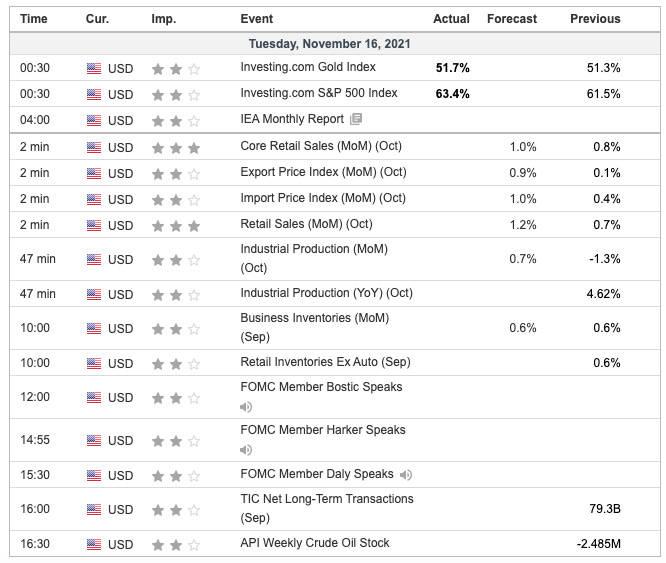Click previous value 0.4% for Import Price Index
Screen dimensions: 666x563
click(607, 199)
